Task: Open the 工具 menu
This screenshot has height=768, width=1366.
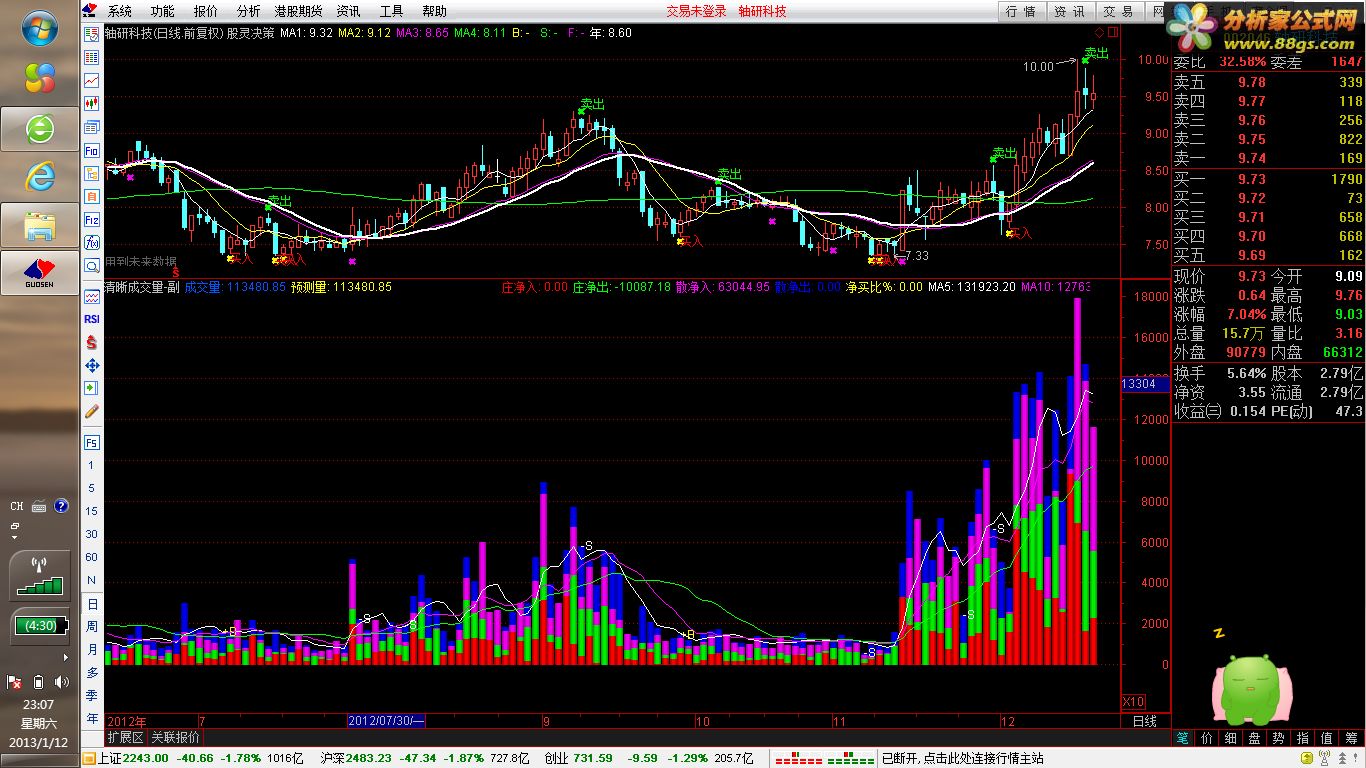Action: [391, 11]
